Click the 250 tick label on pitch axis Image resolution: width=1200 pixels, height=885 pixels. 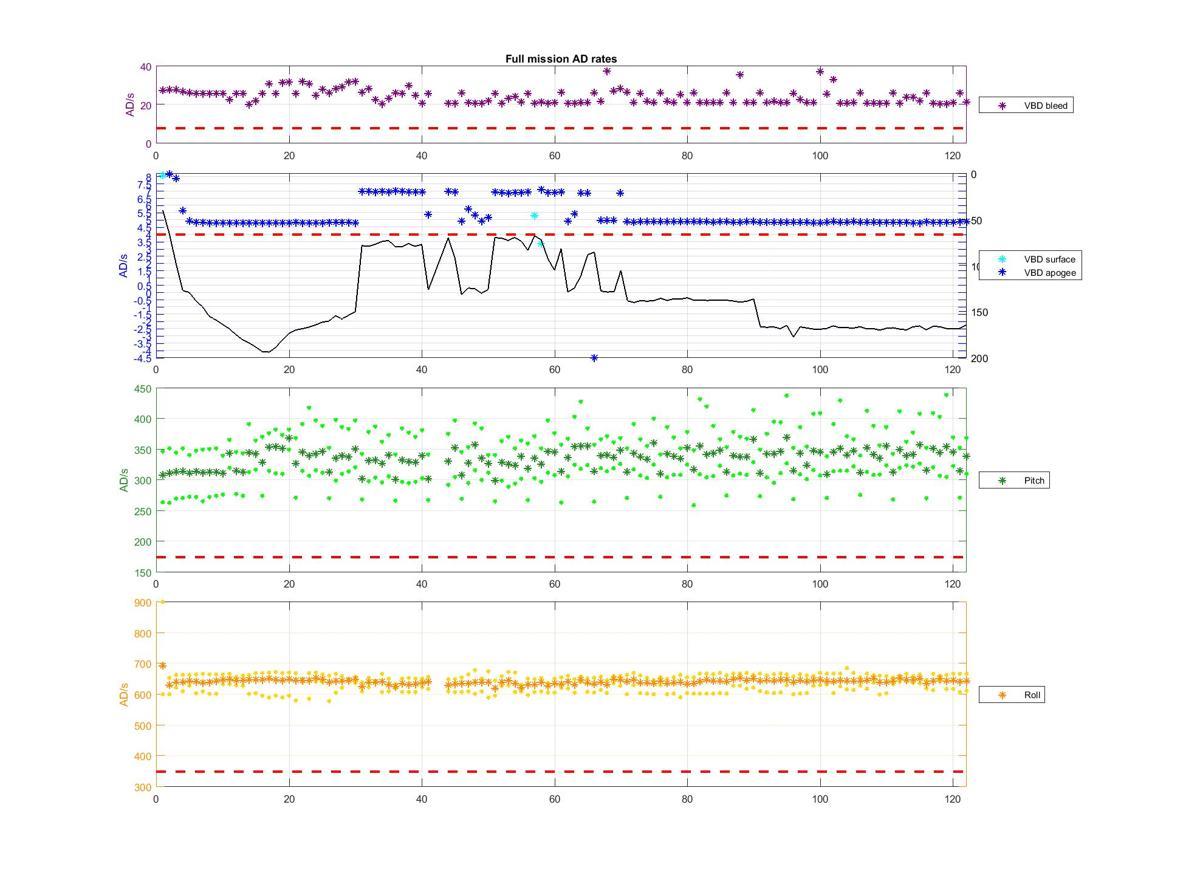143,512
